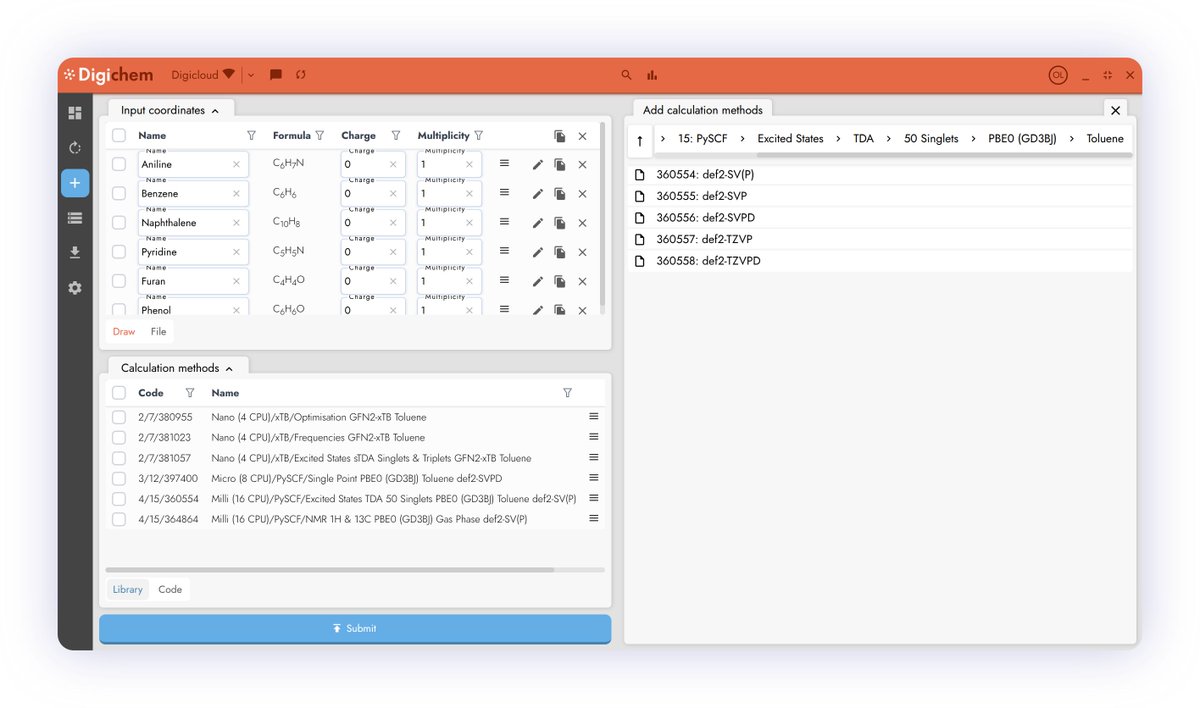The width and height of the screenshot is (1200, 708).
Task: Open the Digicloud dropdown chevron
Action: point(251,75)
